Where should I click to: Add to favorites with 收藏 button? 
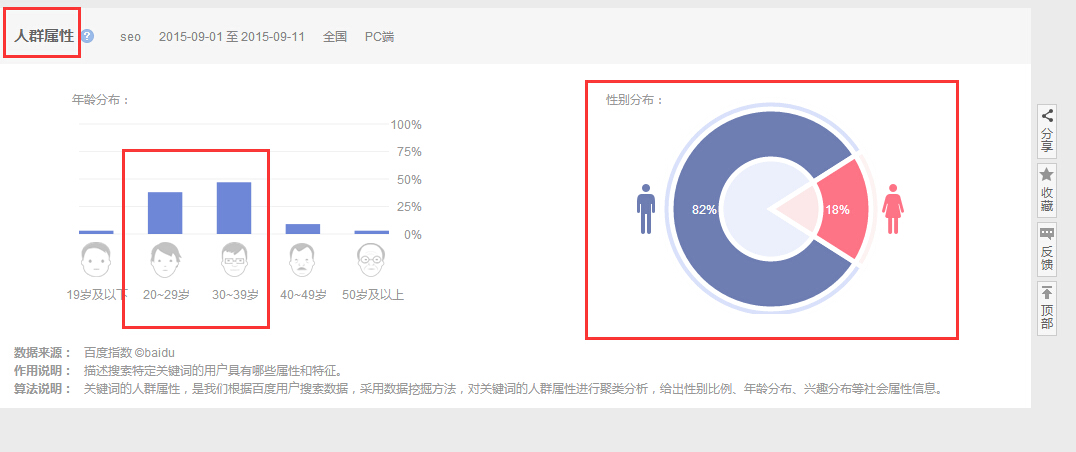pyautogui.click(x=1047, y=189)
